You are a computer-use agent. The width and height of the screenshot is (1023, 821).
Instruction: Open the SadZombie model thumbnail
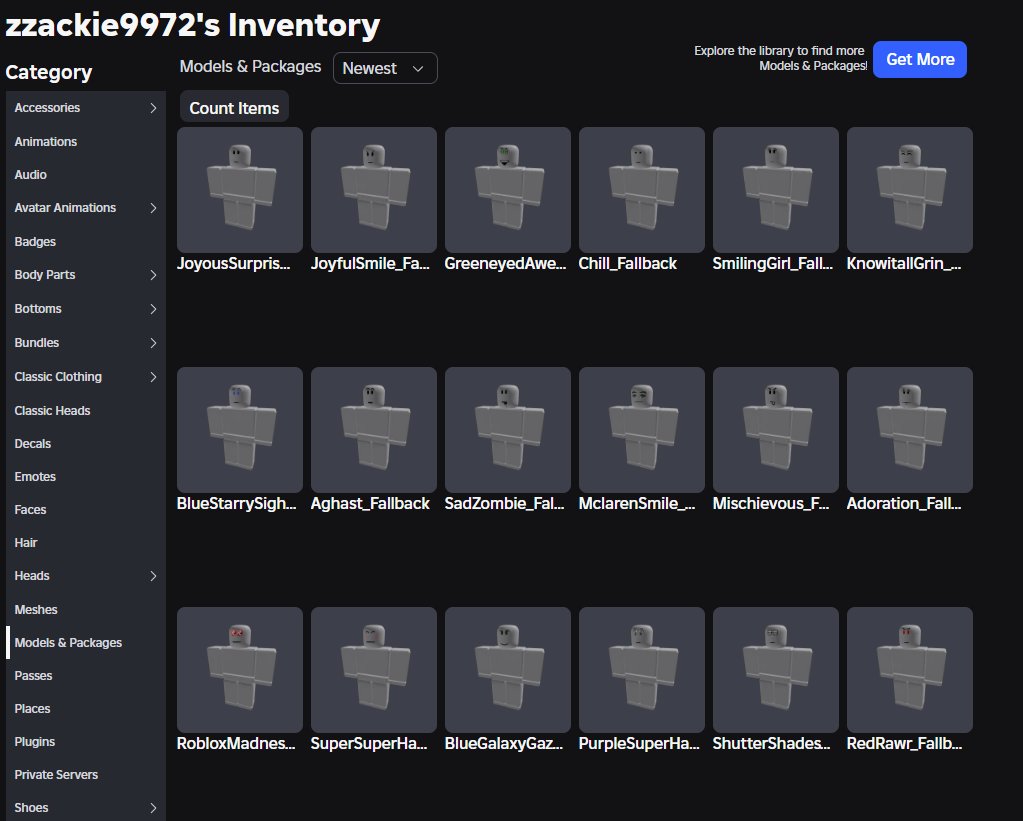click(508, 430)
